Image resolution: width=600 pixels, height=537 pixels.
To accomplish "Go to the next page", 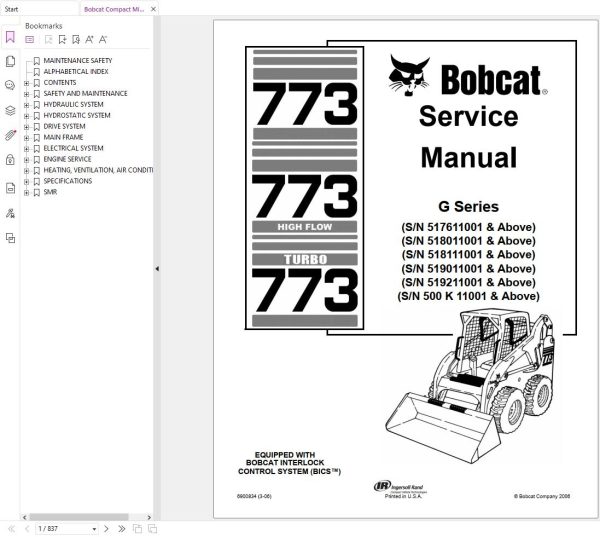I will pos(106,529).
